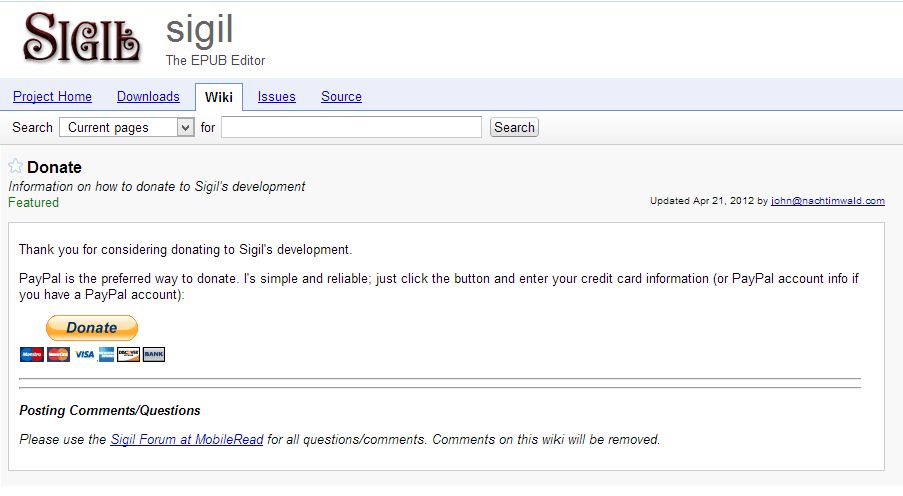Expand the Current pages search dropdown

pyautogui.click(x=127, y=127)
